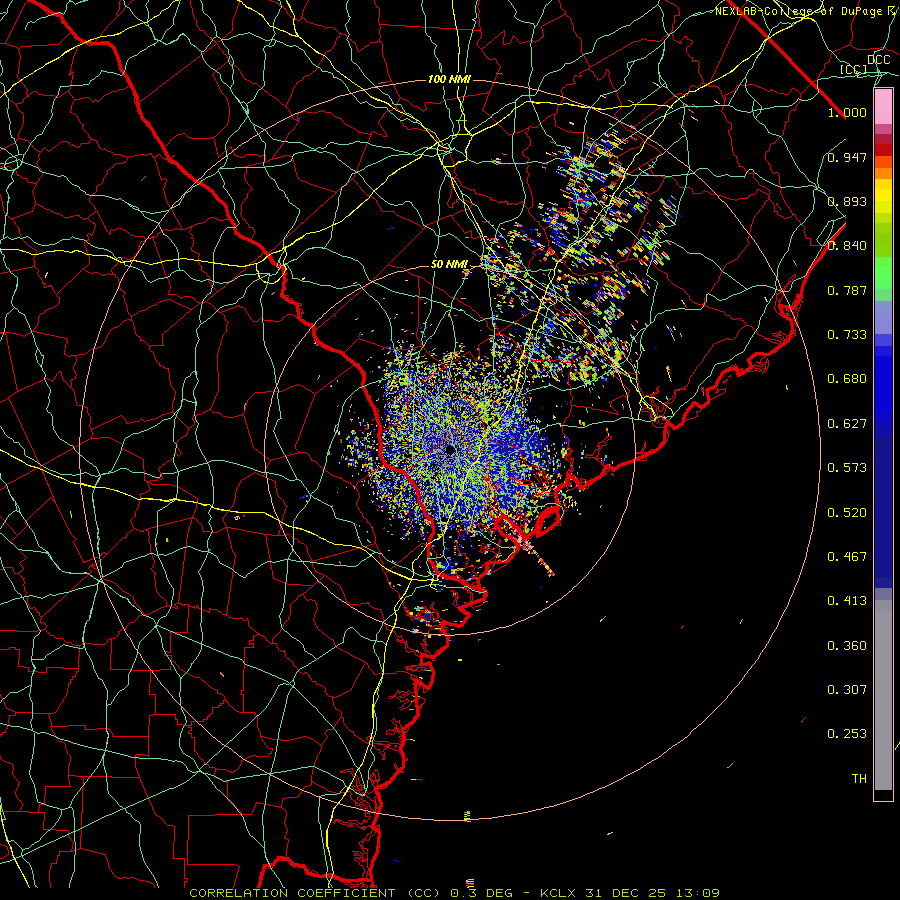Click the 0.680 color scale value
The width and height of the screenshot is (900, 900).
(x=847, y=379)
